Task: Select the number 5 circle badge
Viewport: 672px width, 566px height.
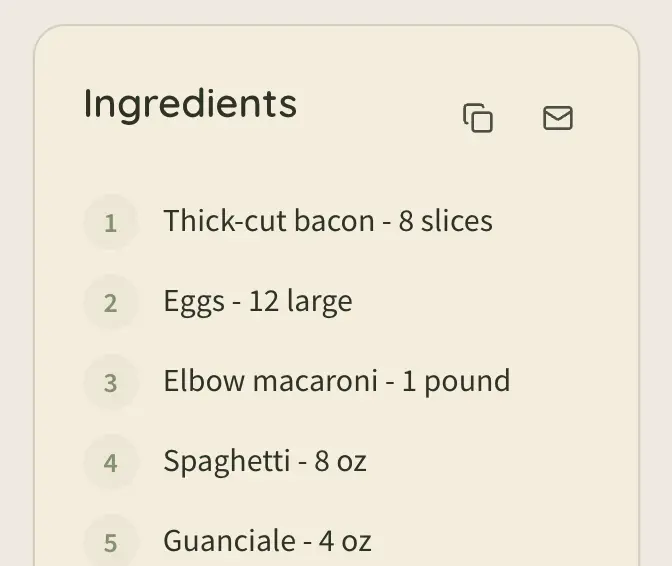Action: pos(110,541)
